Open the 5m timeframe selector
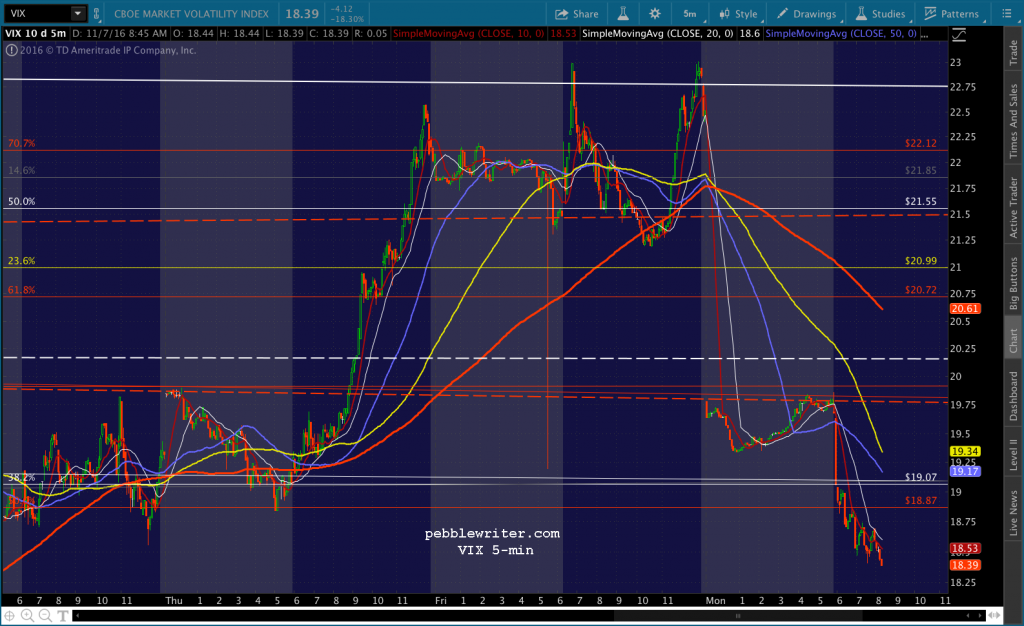The height and width of the screenshot is (626, 1024). click(690, 14)
